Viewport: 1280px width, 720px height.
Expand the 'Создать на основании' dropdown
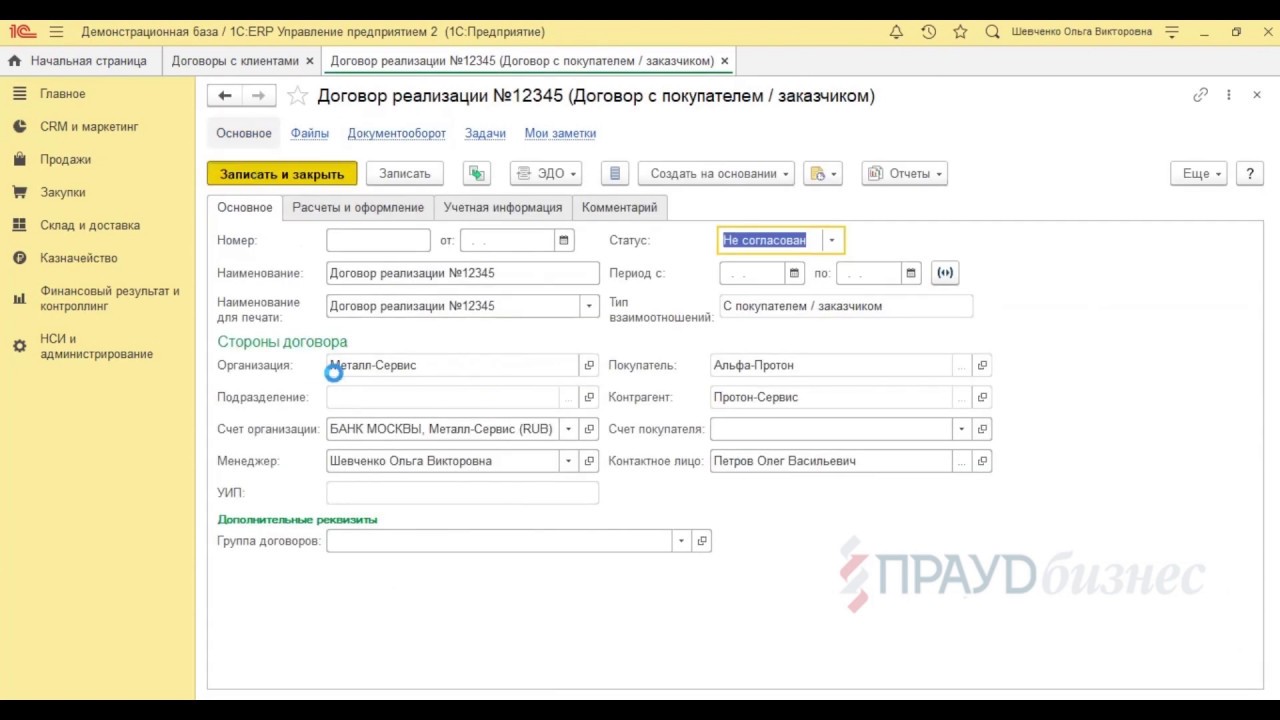click(x=716, y=173)
